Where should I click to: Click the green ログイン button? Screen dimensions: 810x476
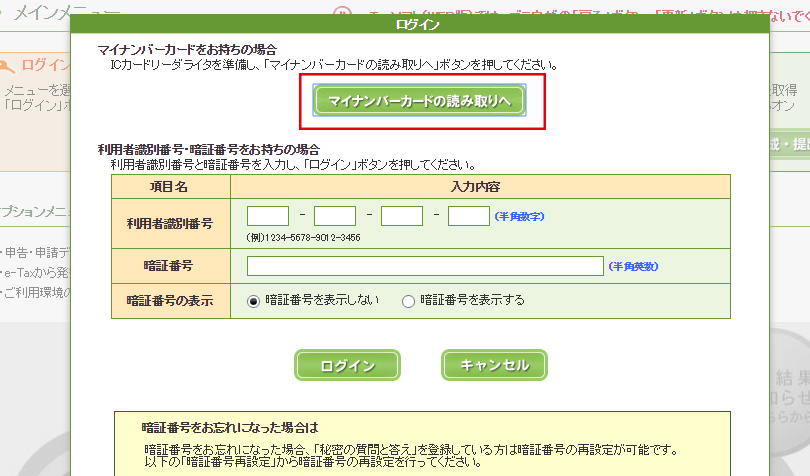[x=347, y=365]
